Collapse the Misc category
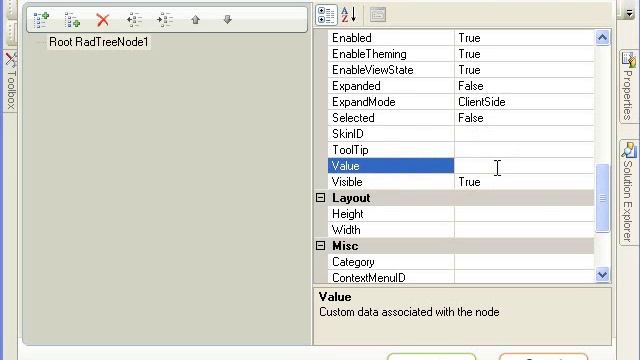Viewport: 640px width, 360px height. coord(320,246)
